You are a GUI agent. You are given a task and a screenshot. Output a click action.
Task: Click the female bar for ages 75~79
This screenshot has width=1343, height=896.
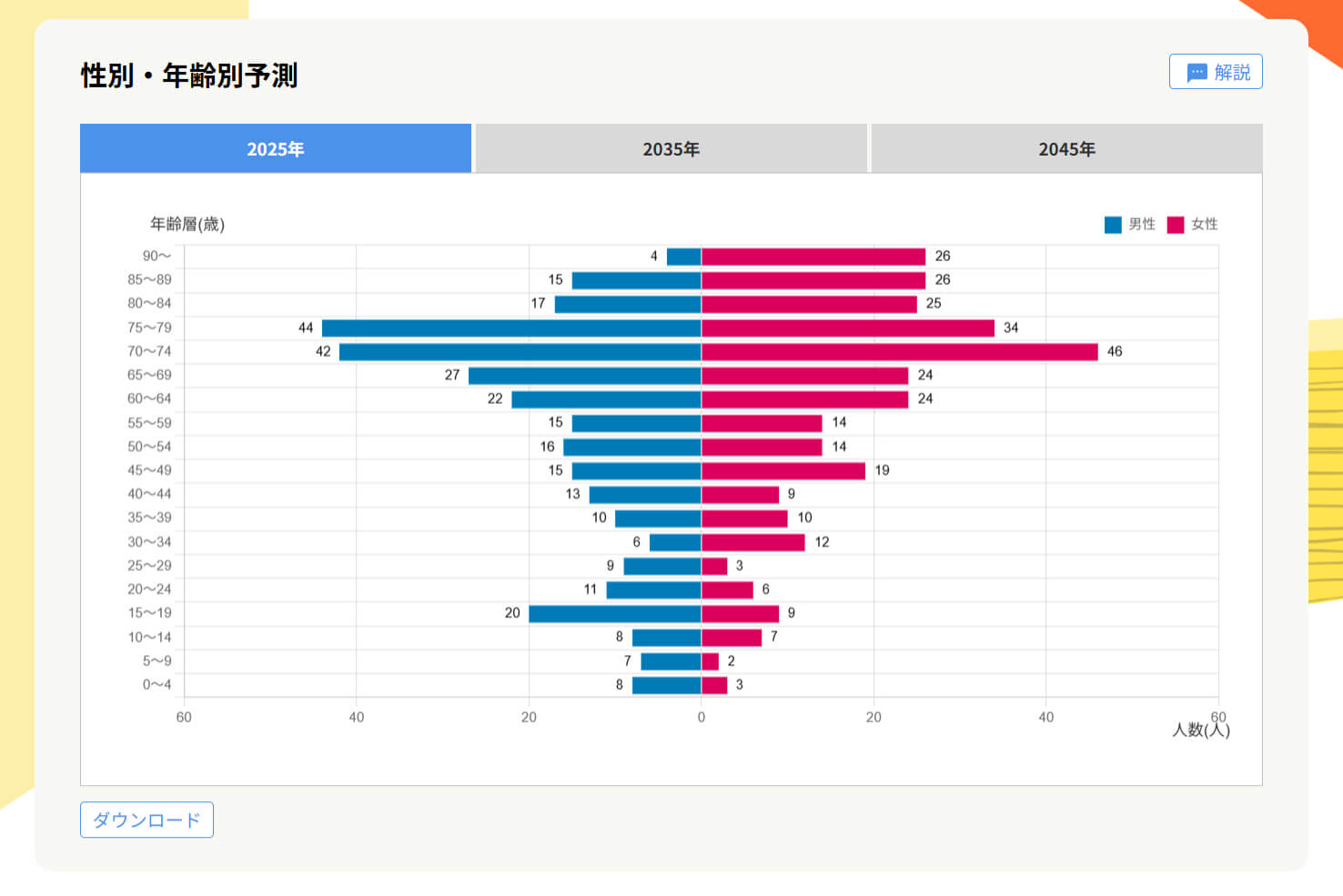(x=847, y=328)
